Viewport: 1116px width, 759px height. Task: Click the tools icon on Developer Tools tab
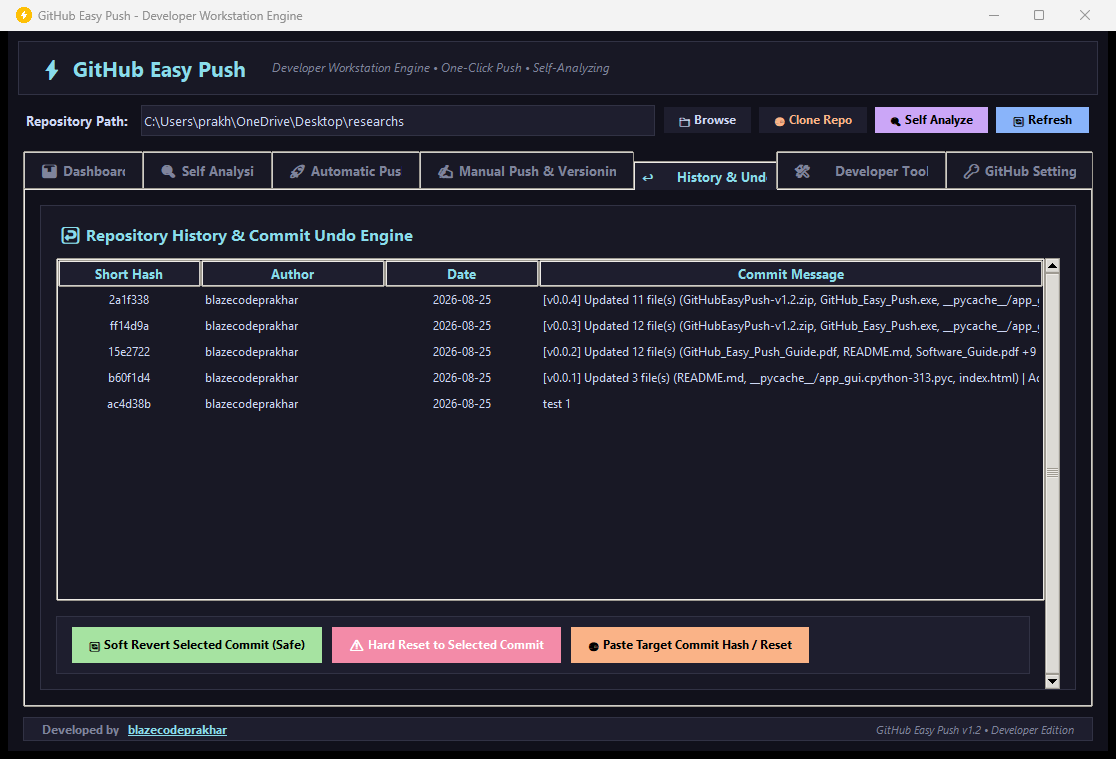click(802, 171)
